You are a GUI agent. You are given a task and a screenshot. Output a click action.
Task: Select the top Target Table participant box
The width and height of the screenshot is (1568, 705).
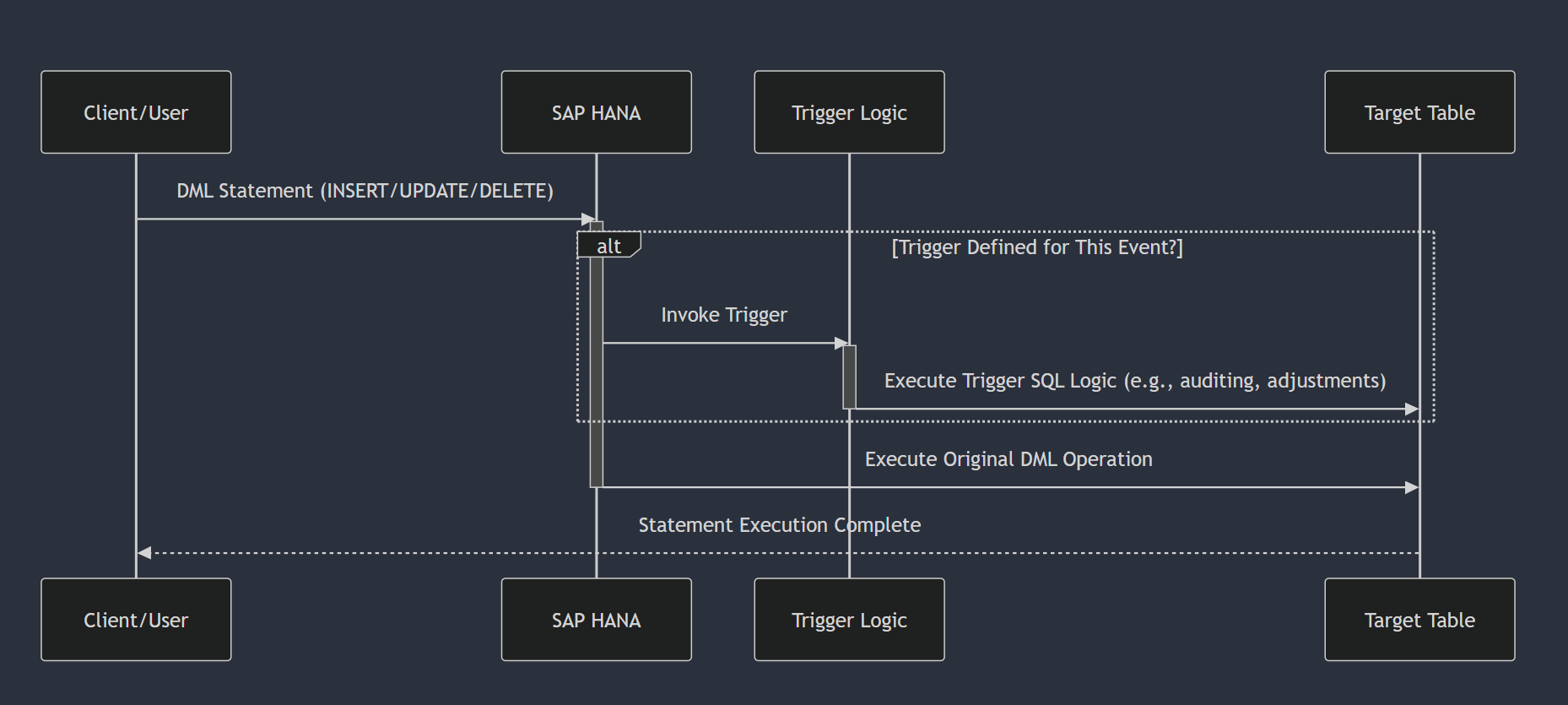point(1419,112)
